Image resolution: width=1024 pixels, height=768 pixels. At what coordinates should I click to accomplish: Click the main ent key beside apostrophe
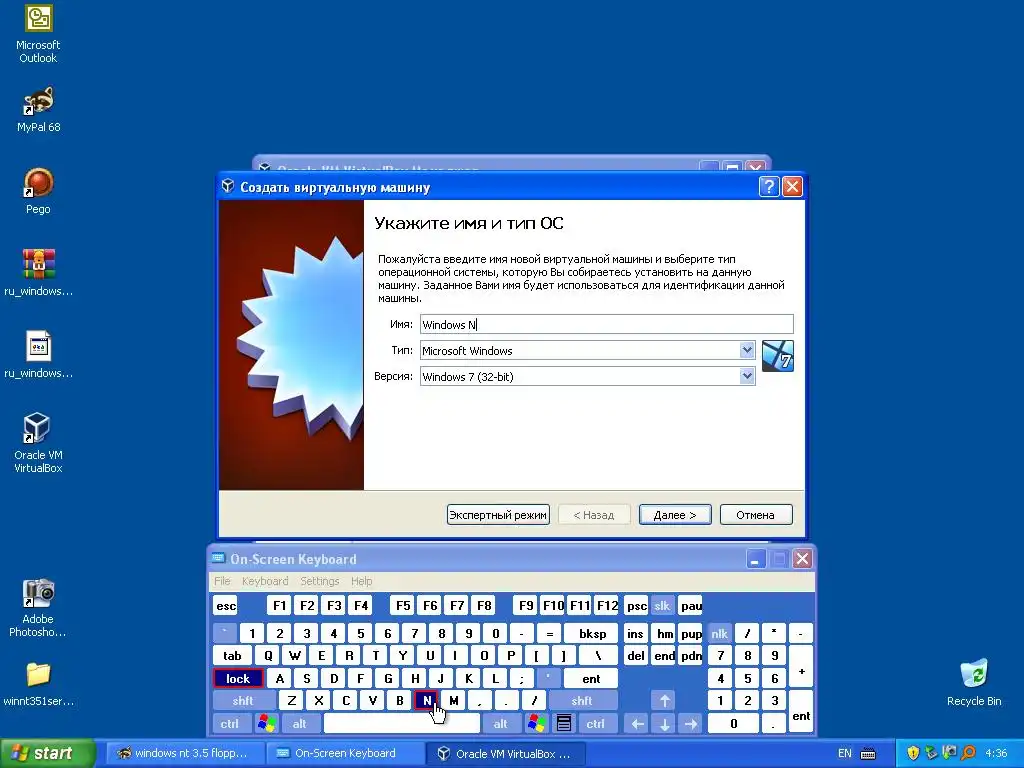[x=591, y=679]
